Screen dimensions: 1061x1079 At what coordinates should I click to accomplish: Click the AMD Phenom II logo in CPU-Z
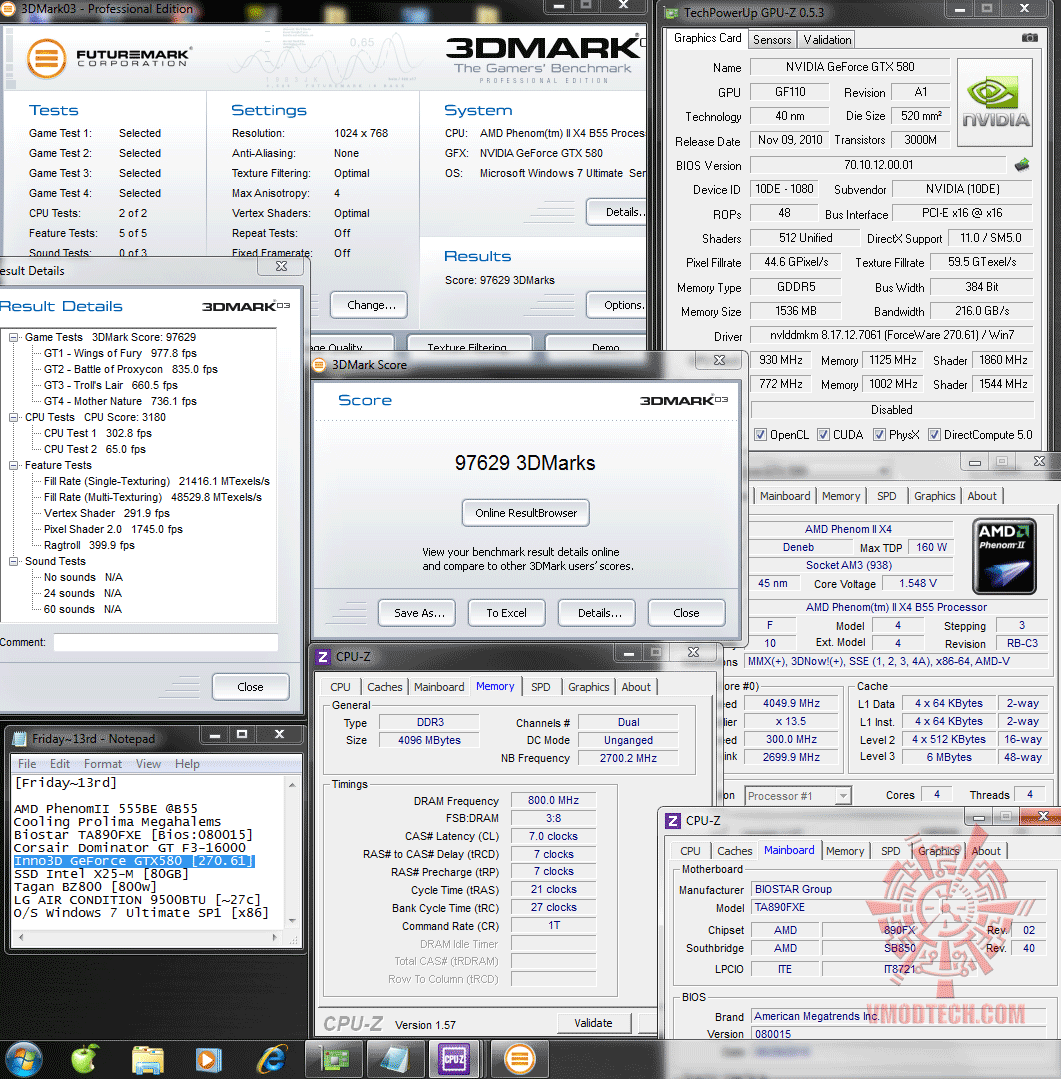pyautogui.click(x=1004, y=556)
